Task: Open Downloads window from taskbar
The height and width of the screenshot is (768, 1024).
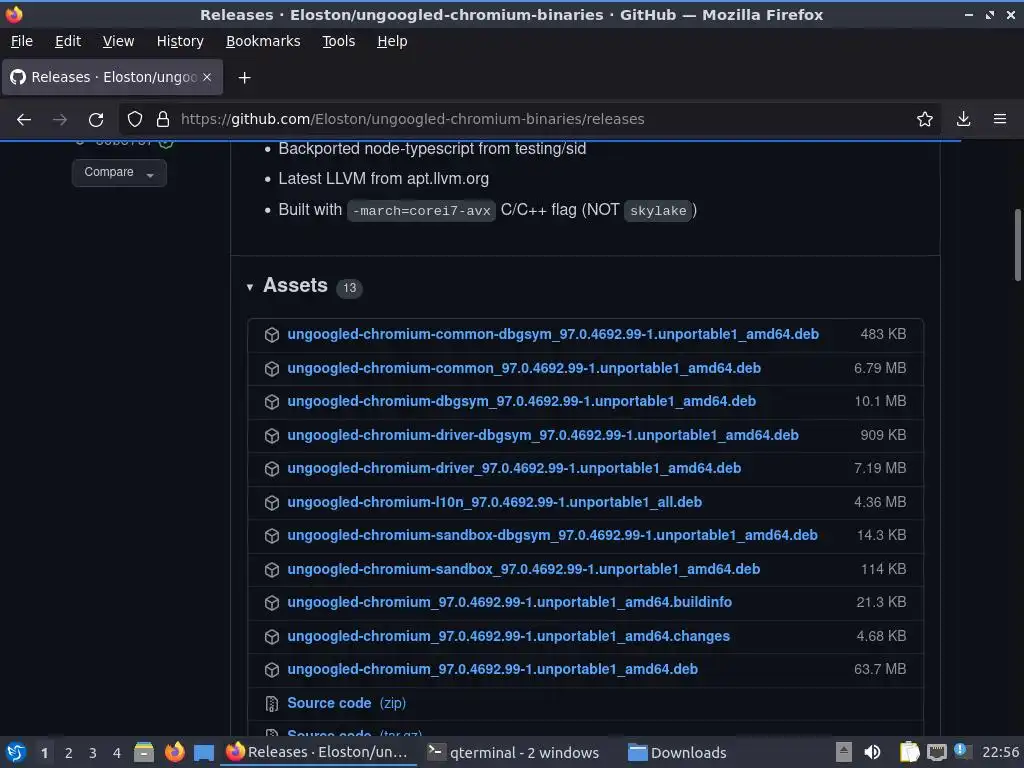Action: pyautogui.click(x=677, y=753)
